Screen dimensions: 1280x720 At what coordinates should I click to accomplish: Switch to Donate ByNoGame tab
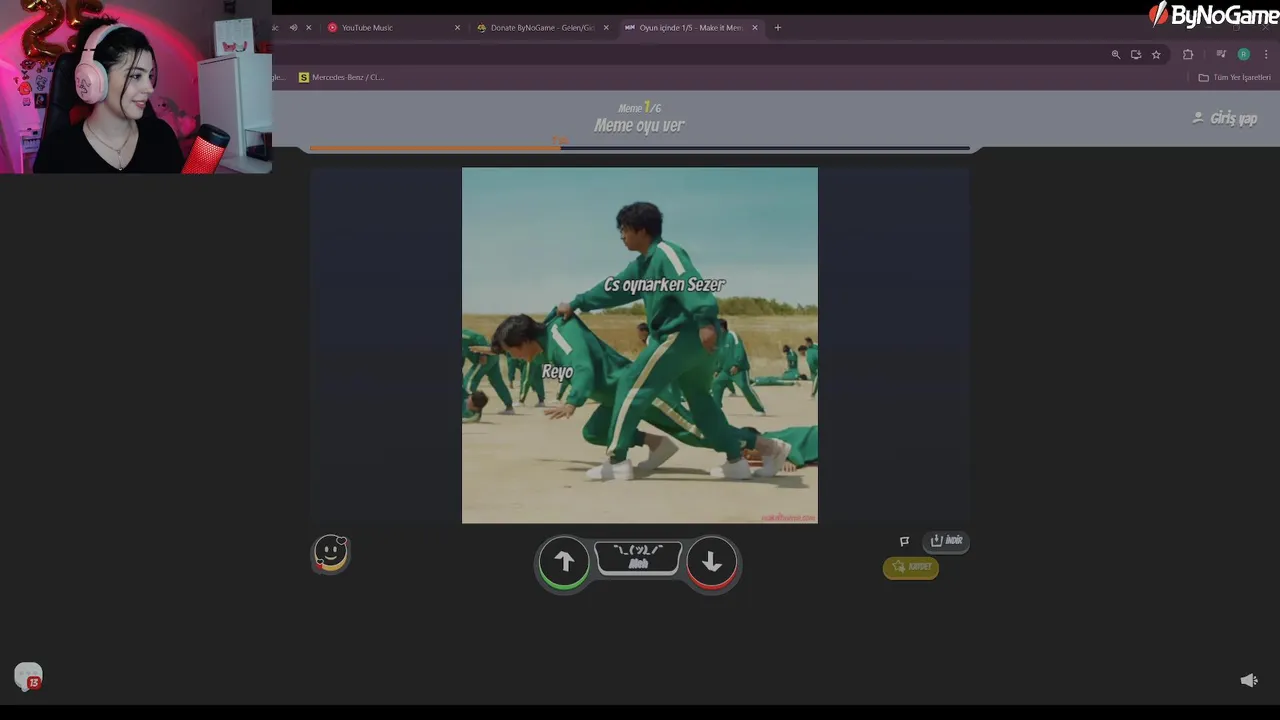542,28
